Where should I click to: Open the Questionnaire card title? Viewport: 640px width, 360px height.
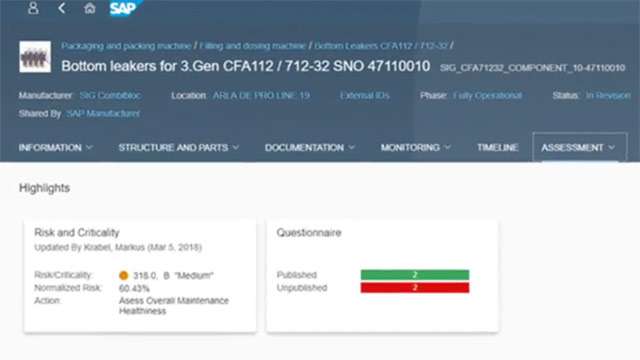coord(309,233)
